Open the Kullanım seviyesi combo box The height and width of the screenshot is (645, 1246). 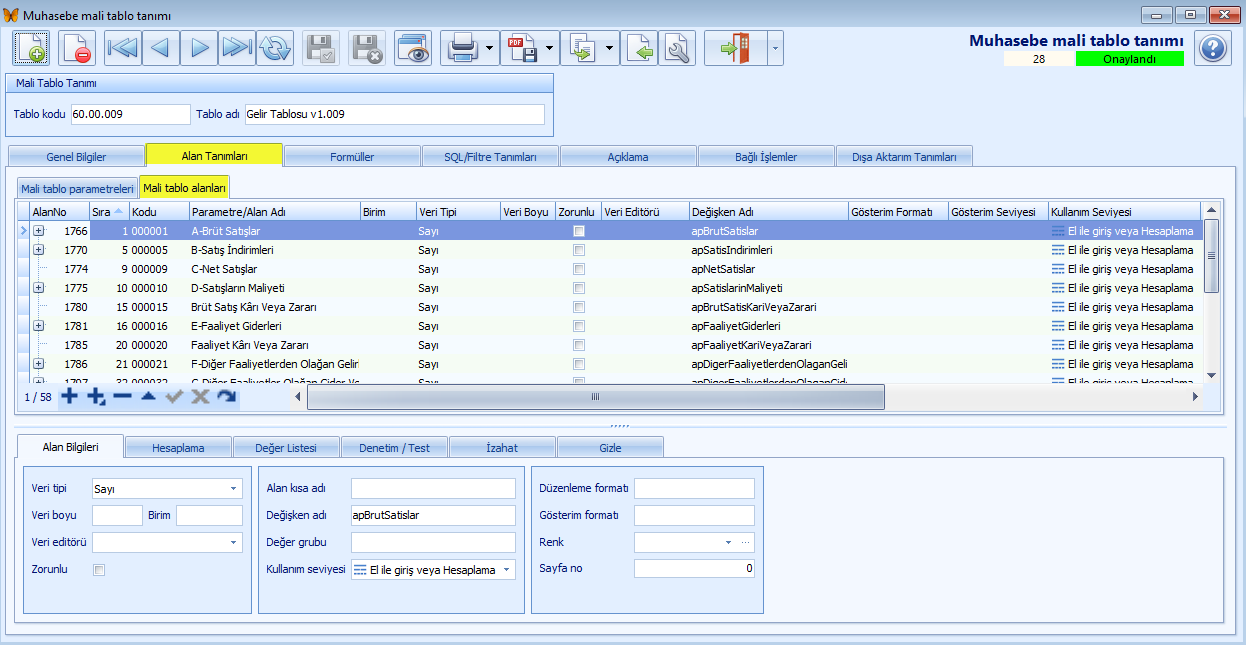(x=507, y=570)
